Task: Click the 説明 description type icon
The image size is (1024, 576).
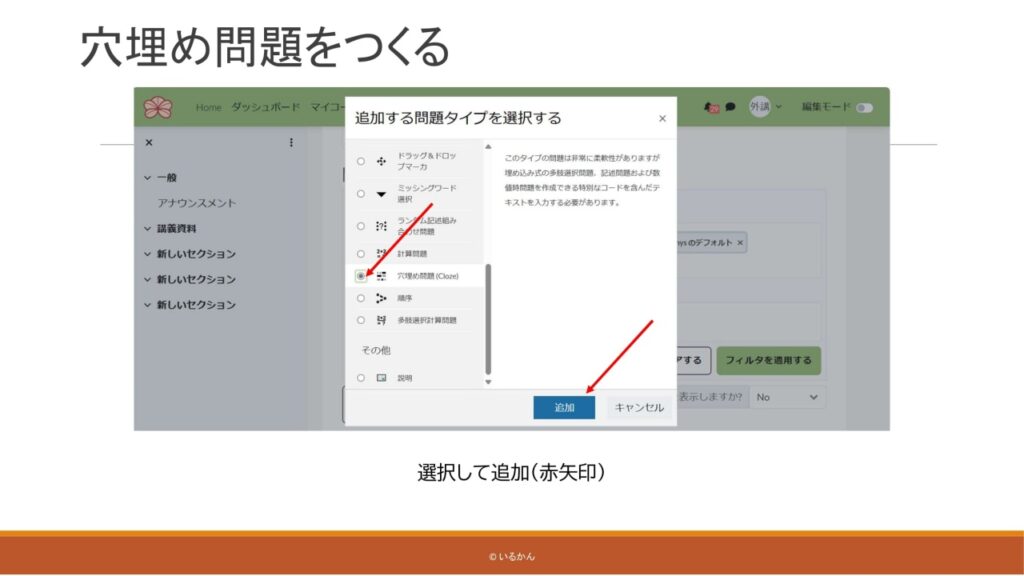Action: pos(381,378)
